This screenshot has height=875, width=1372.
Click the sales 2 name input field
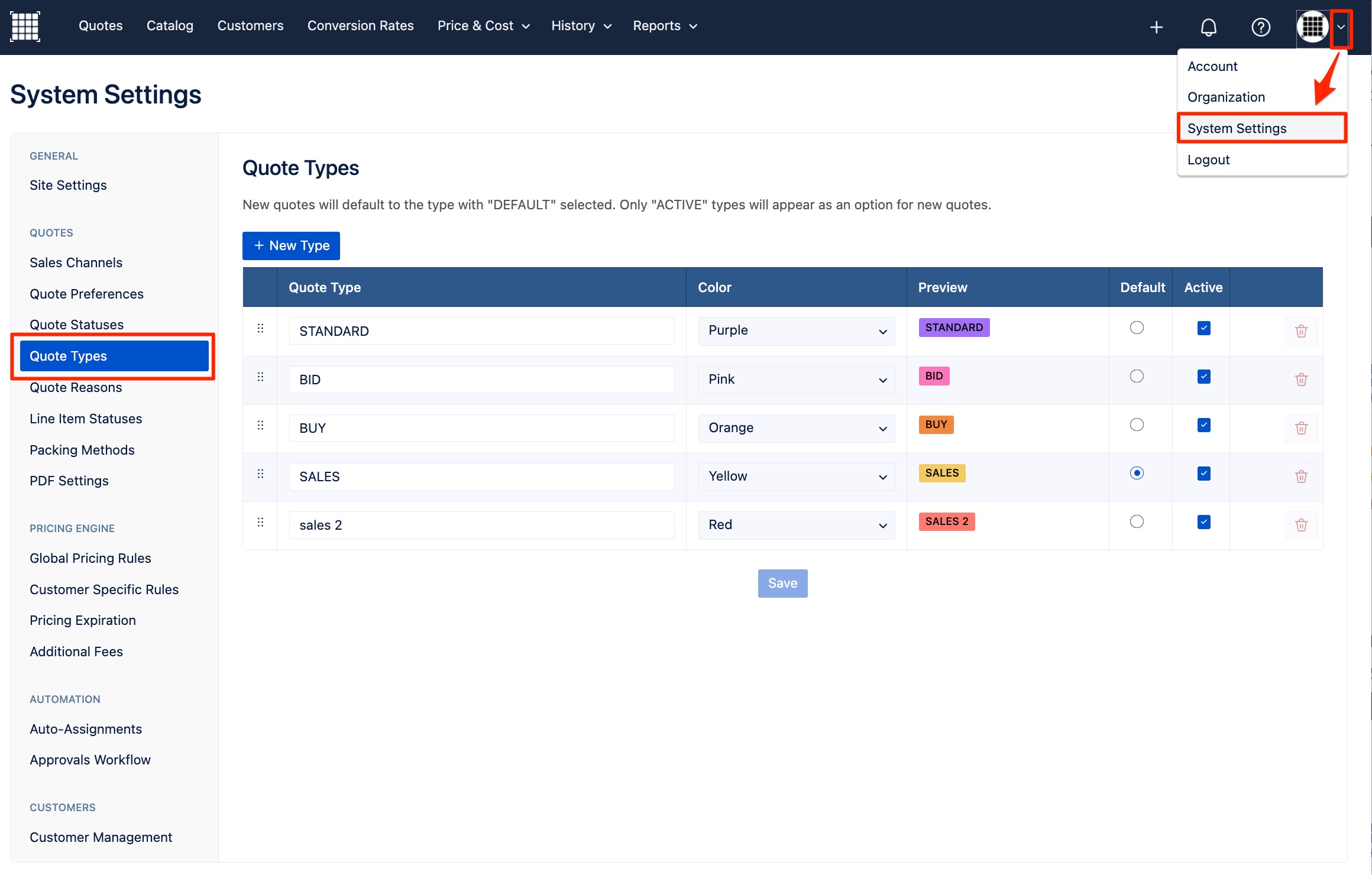click(x=481, y=525)
